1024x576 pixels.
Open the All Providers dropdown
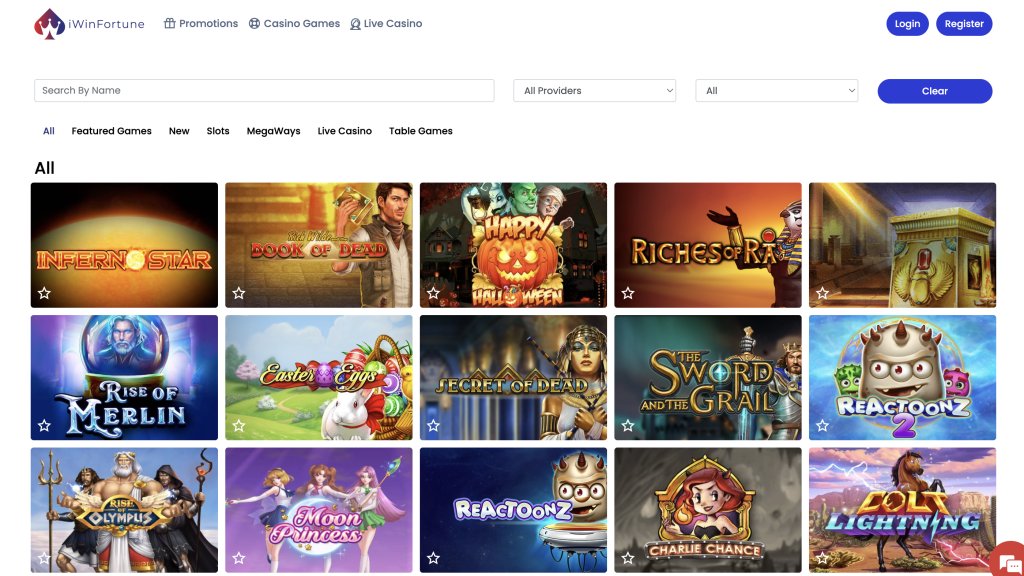click(594, 90)
